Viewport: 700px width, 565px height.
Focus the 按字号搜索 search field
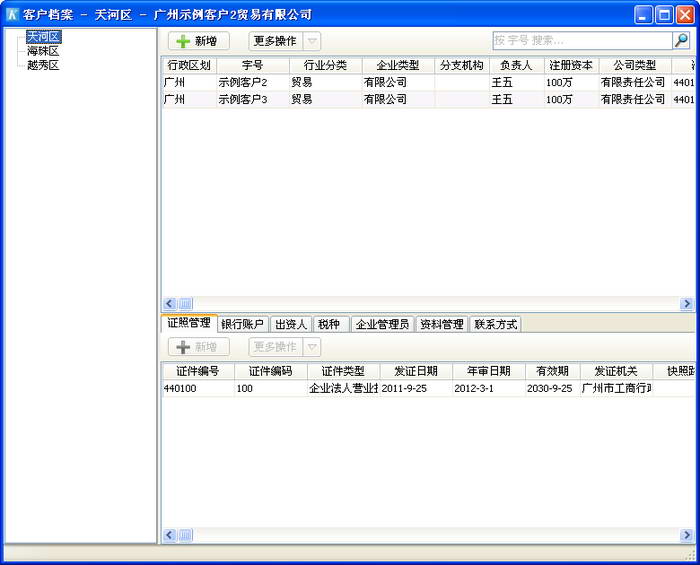click(x=583, y=41)
